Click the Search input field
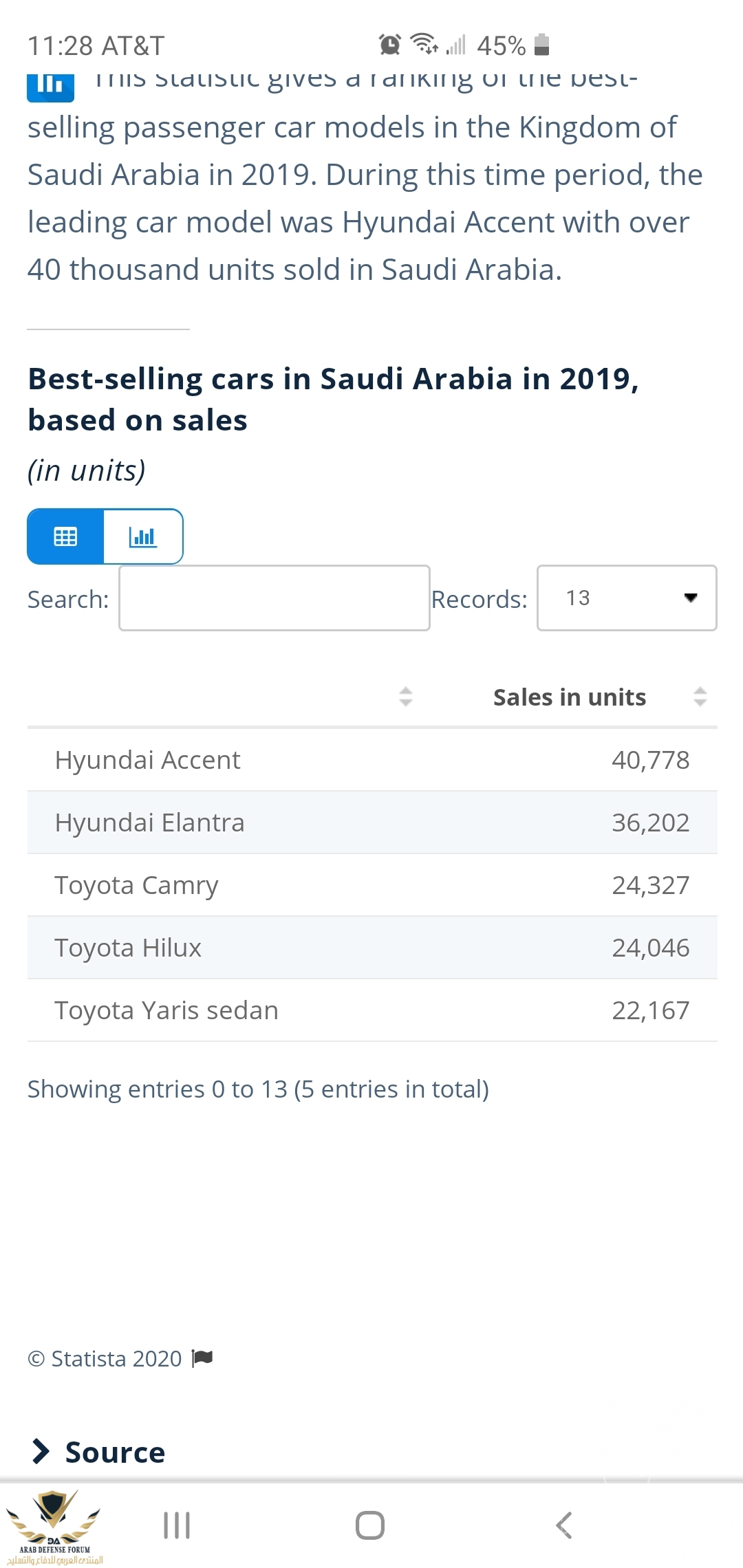Image resolution: width=743 pixels, height=1568 pixels. (274, 598)
